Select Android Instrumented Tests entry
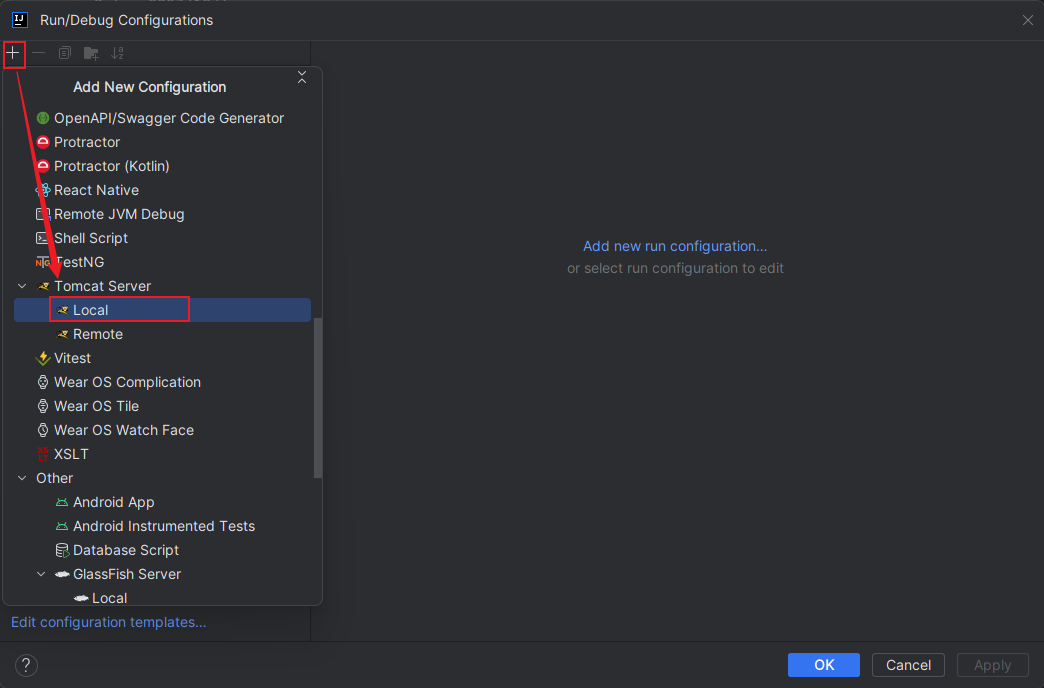The height and width of the screenshot is (688, 1044). (x=162, y=526)
